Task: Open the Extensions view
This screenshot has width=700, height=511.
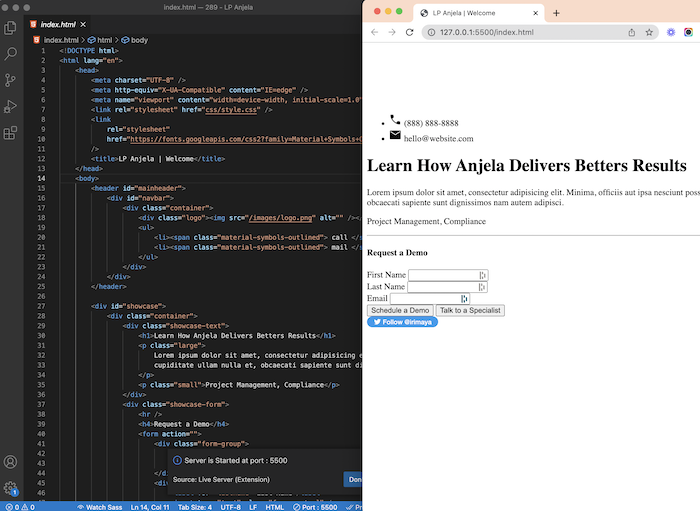Action: pyautogui.click(x=10, y=133)
